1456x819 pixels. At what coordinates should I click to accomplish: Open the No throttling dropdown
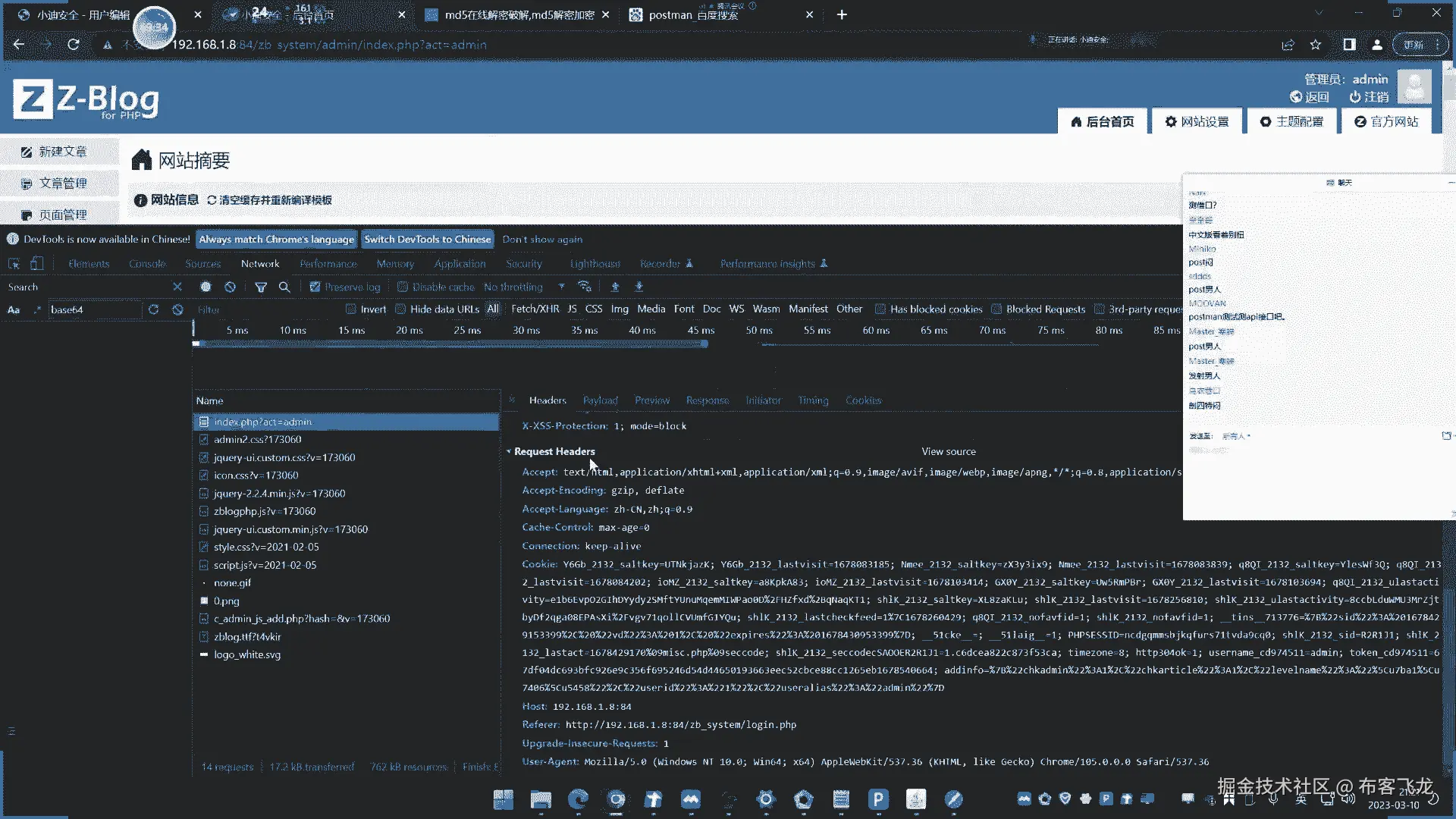[x=523, y=287]
